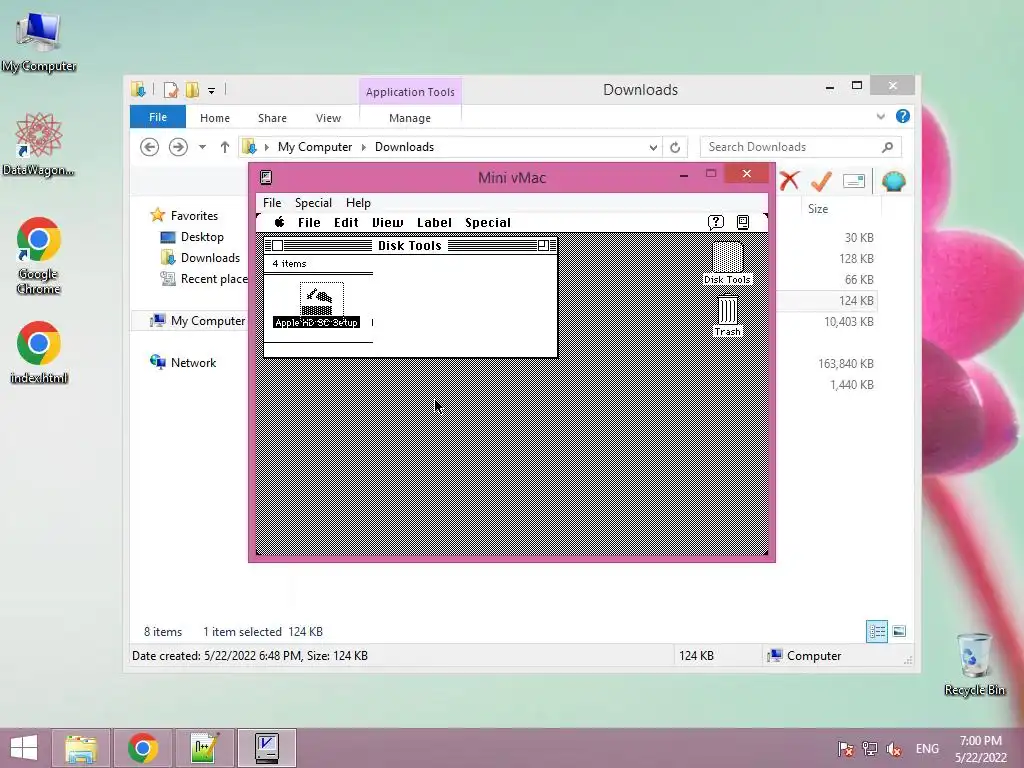Click the Mini vMac title bar icon

(x=266, y=177)
